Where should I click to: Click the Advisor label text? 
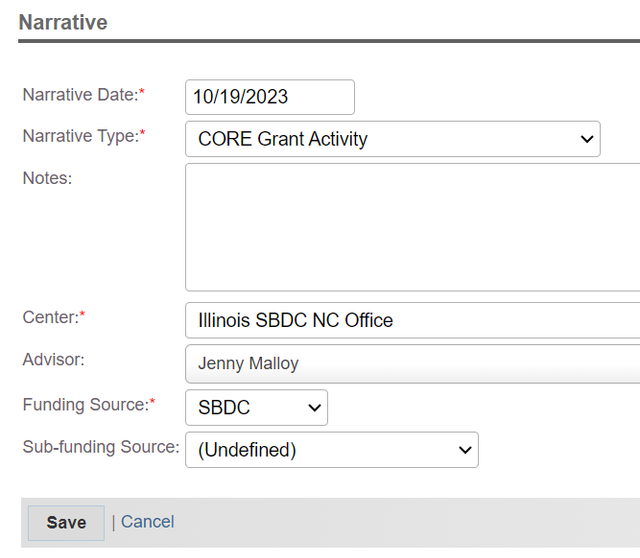click(53, 360)
